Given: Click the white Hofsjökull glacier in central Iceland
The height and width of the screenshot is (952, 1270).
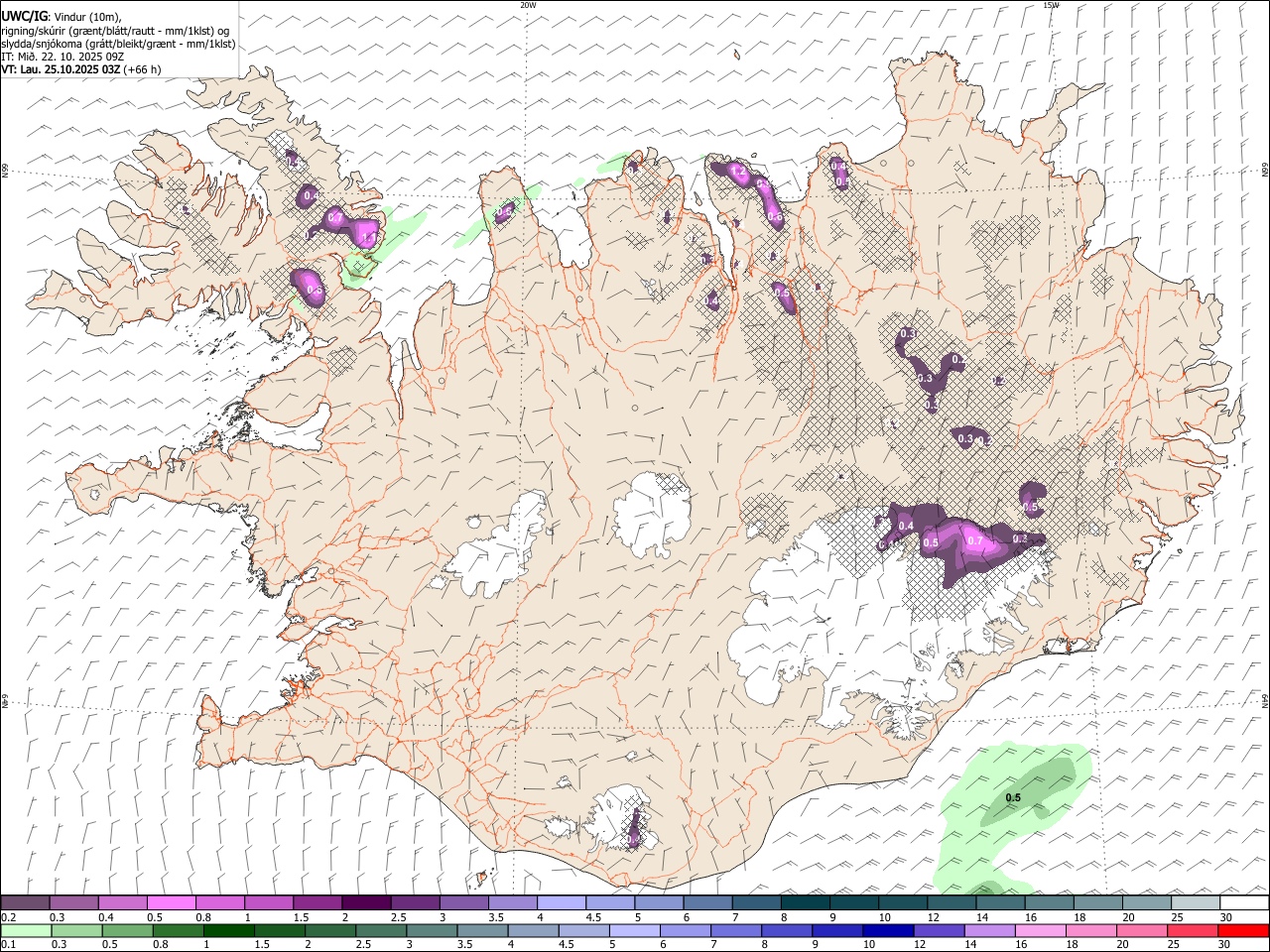Looking at the screenshot, I should coord(652,515).
